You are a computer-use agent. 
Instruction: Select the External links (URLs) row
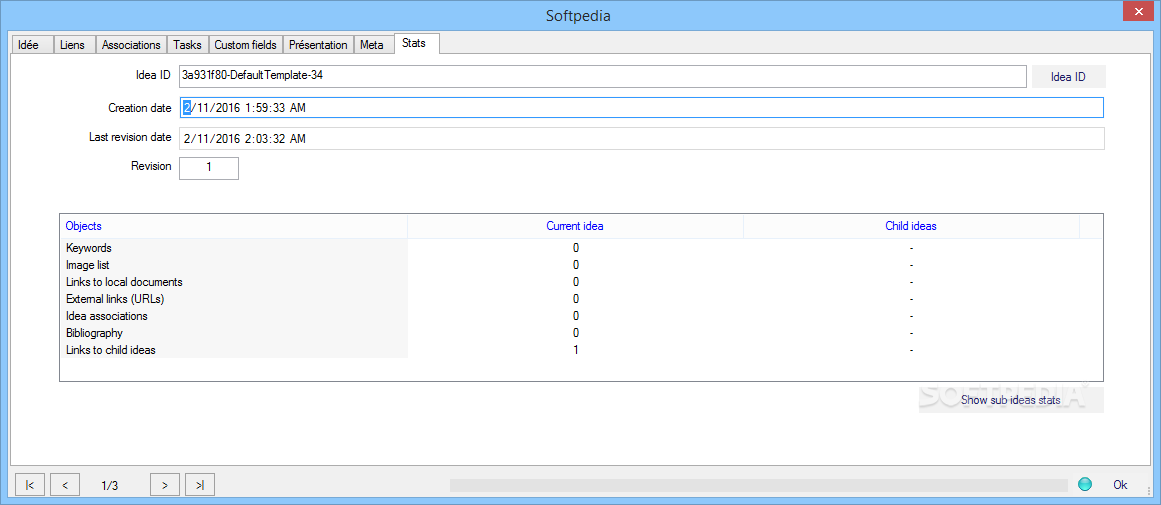[581, 299]
